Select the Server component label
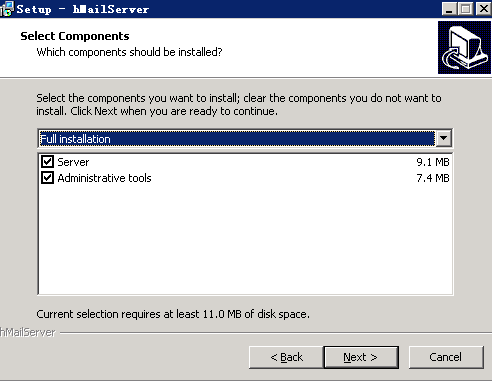 coord(73,162)
